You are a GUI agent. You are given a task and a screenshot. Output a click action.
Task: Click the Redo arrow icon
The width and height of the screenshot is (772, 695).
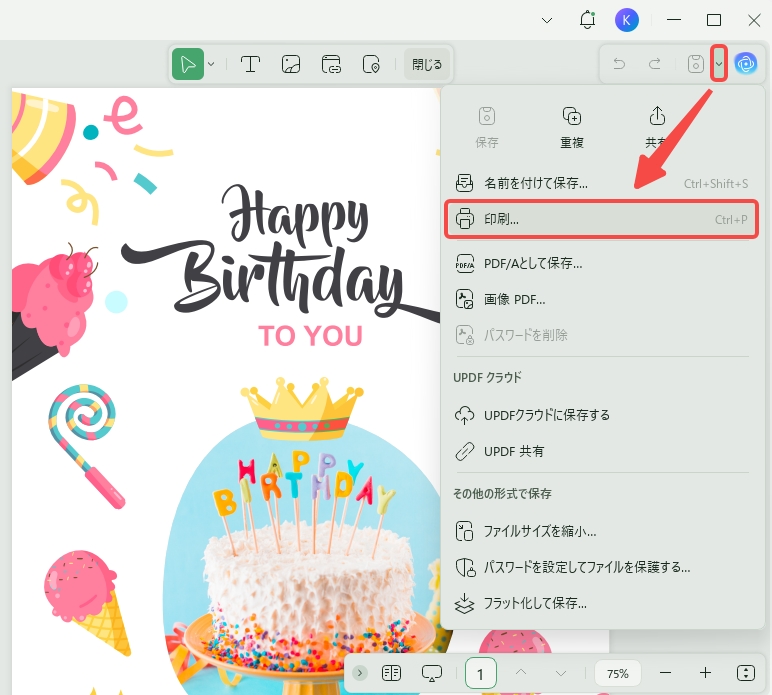(655, 63)
